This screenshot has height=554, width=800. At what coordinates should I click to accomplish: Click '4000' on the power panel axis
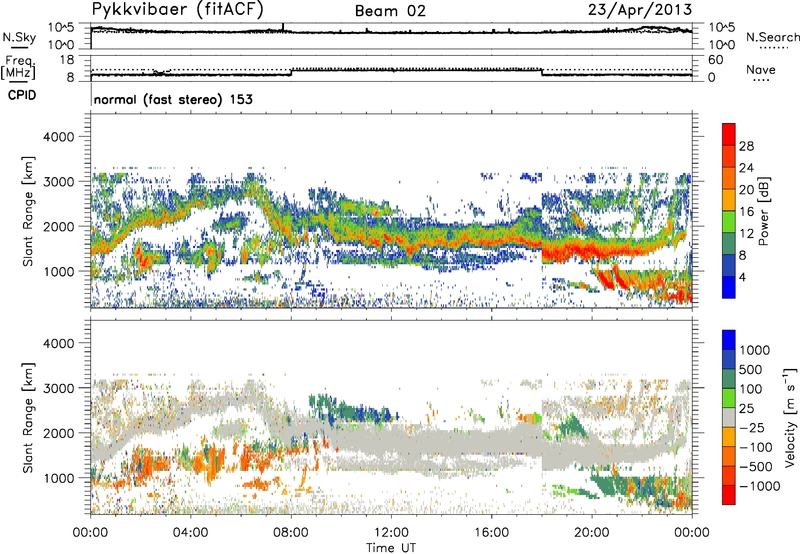tap(58, 137)
